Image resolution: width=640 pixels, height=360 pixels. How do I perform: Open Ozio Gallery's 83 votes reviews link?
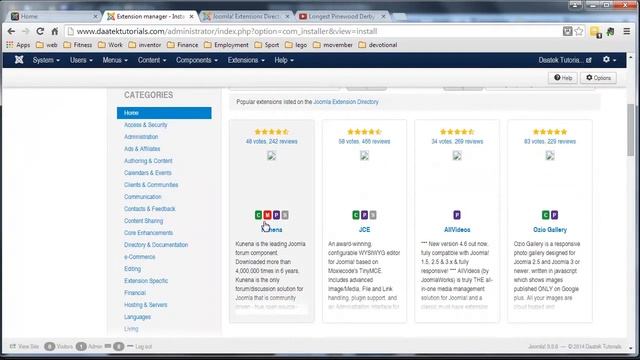point(550,142)
